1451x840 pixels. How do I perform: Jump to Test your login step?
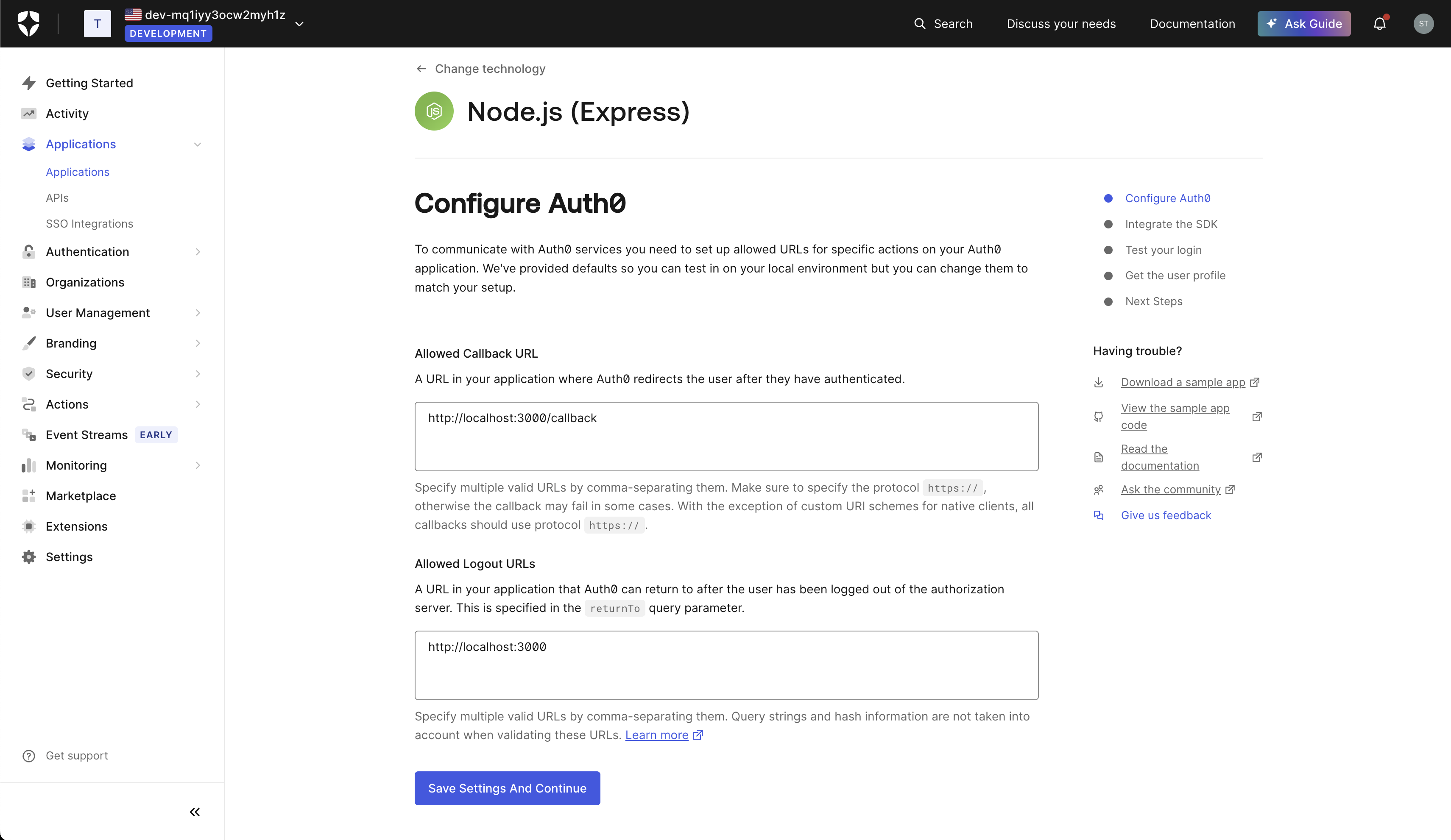[x=1163, y=250]
